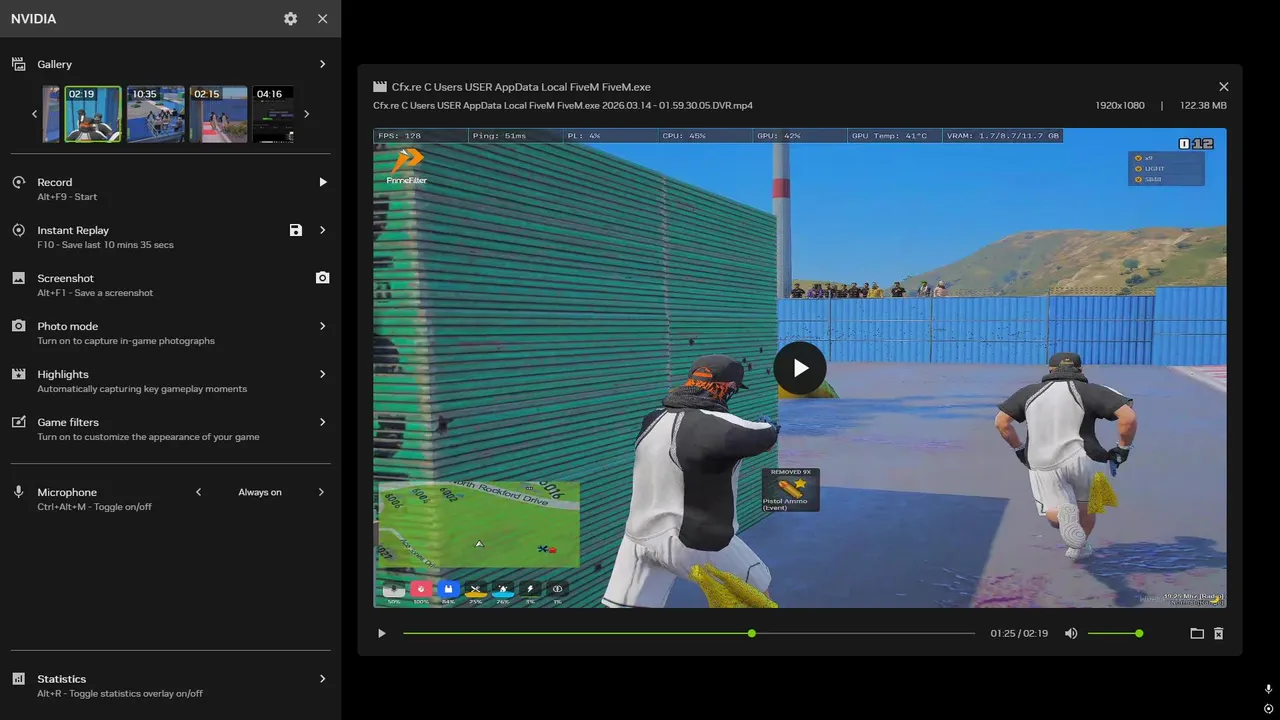Click the Statistics icon

pyautogui.click(x=18, y=679)
